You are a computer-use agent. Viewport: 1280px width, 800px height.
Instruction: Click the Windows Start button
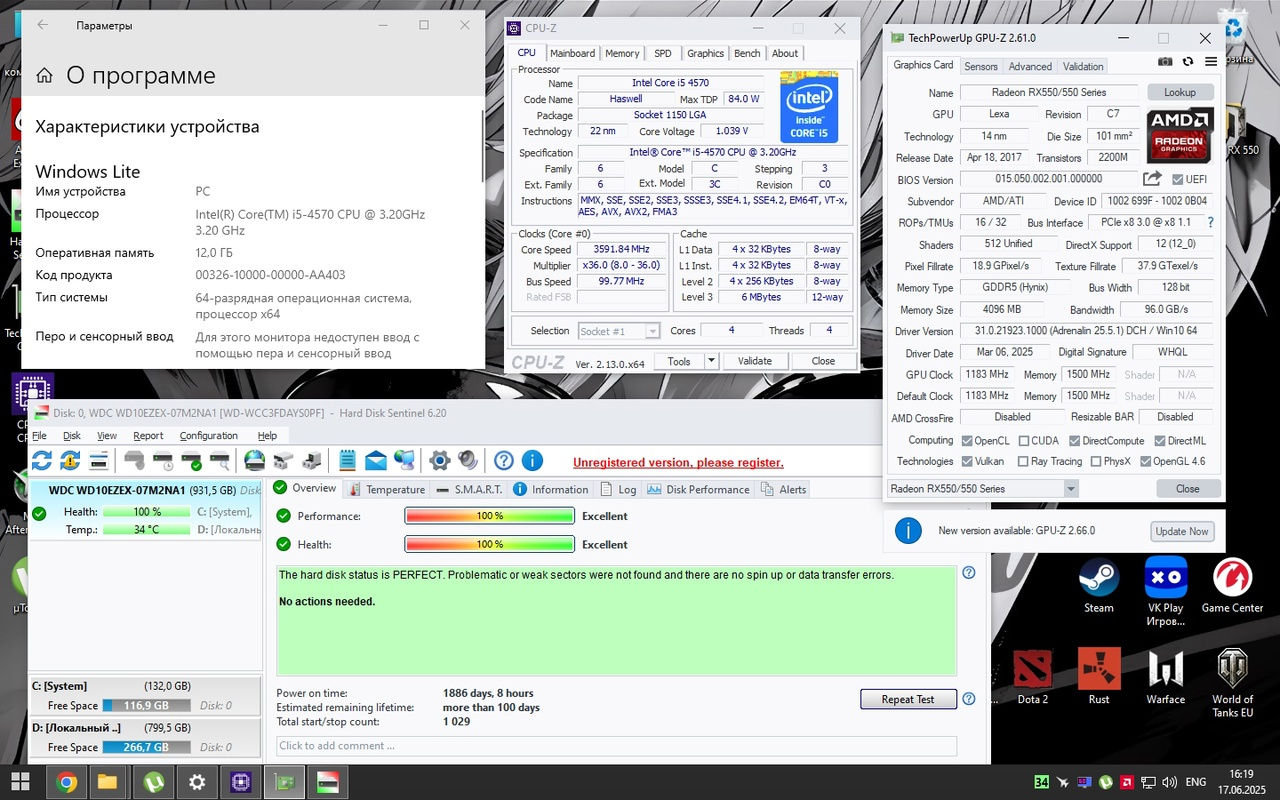[20, 782]
